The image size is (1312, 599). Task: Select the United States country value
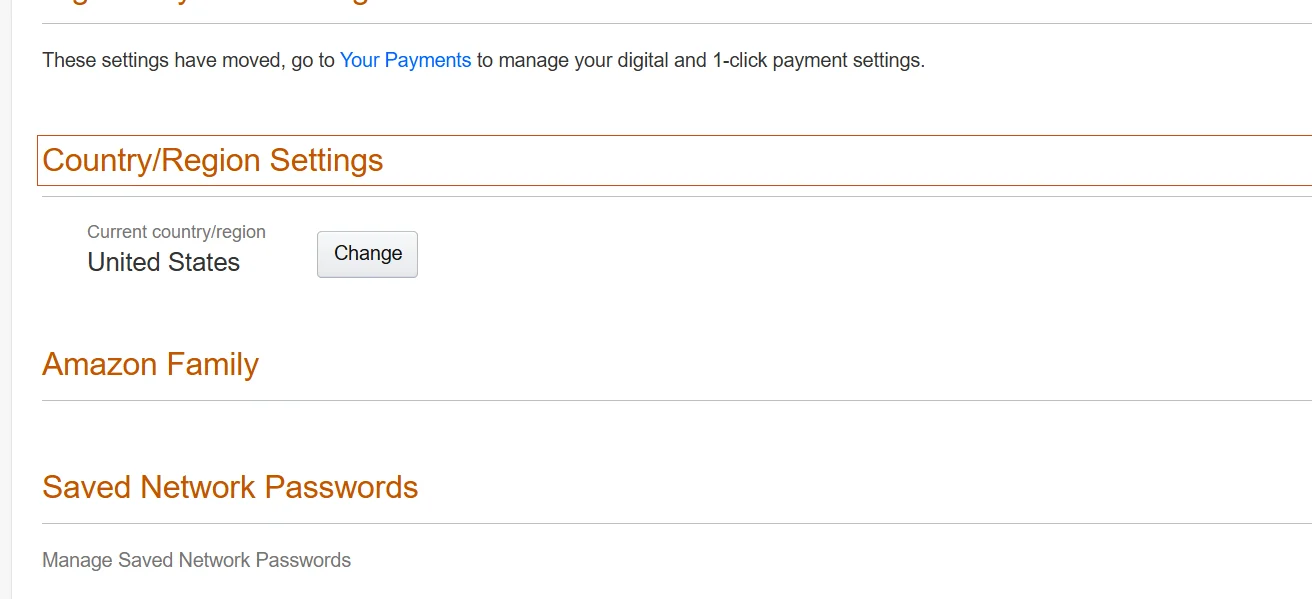point(164,263)
